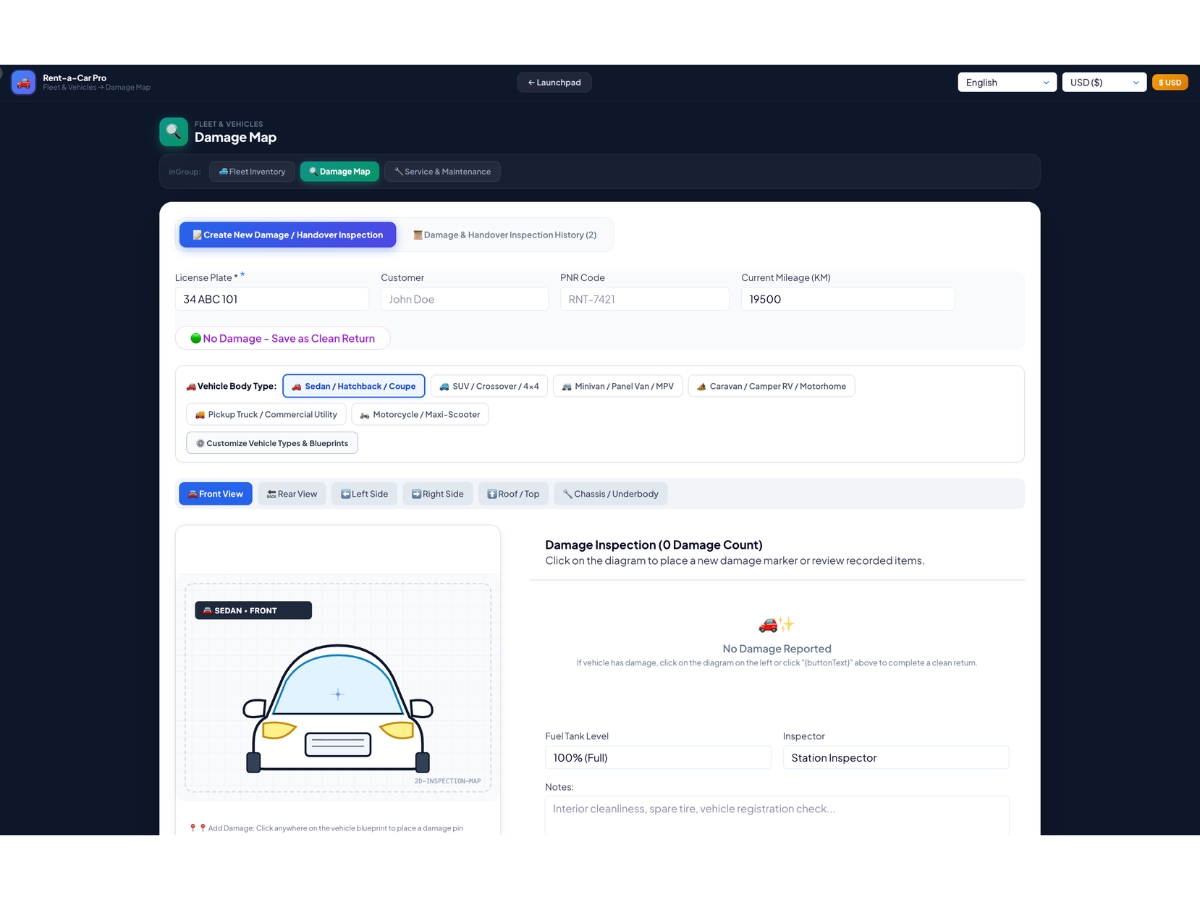
Task: Open the USD ($) currency dropdown
Action: [1104, 82]
